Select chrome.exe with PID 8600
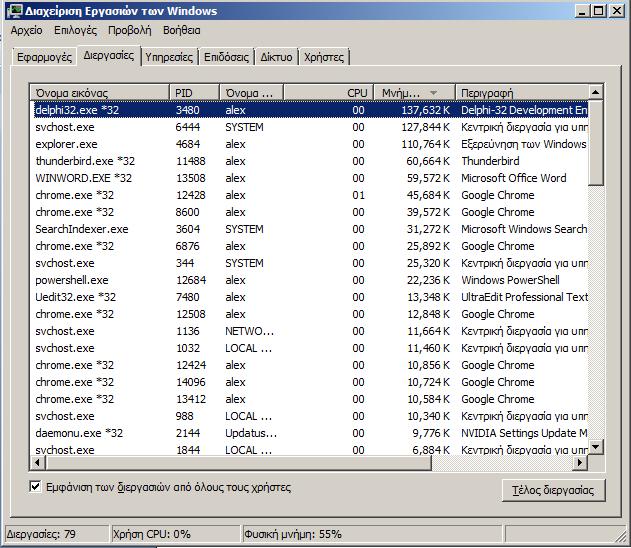 (x=310, y=212)
